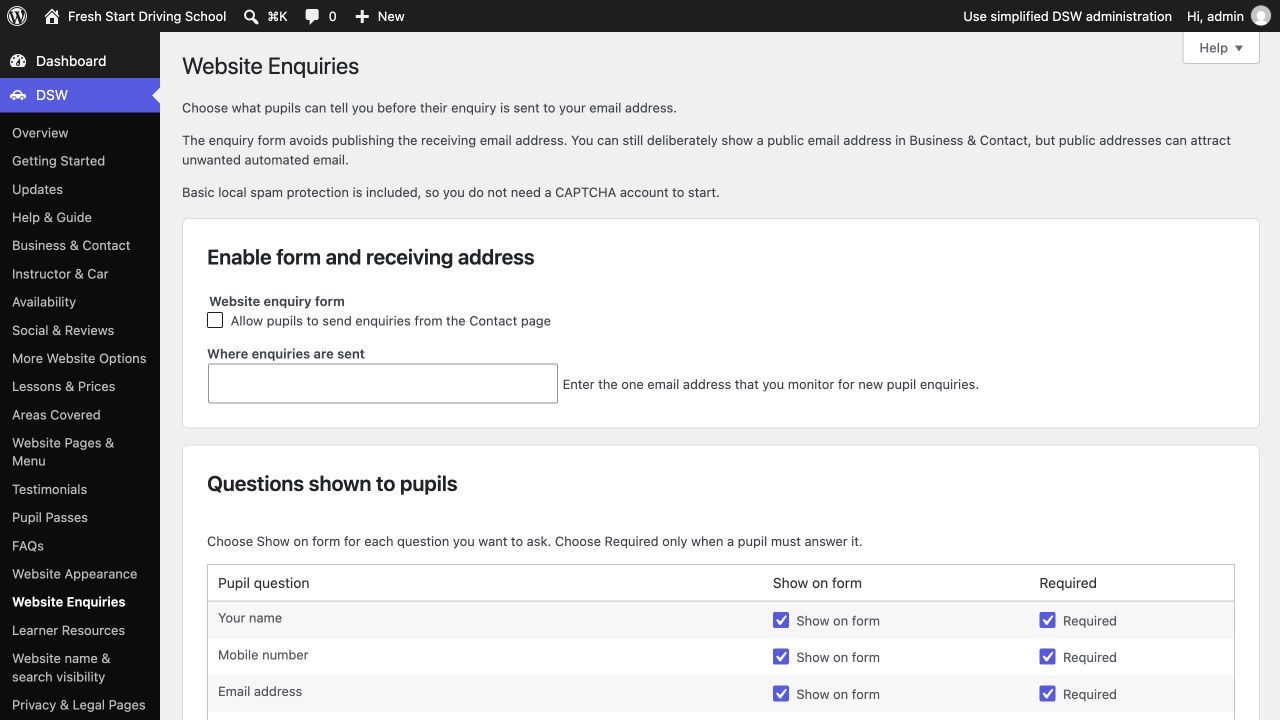Click the Website Enquiries page heading
Viewport: 1280px width, 720px height.
pos(270,66)
